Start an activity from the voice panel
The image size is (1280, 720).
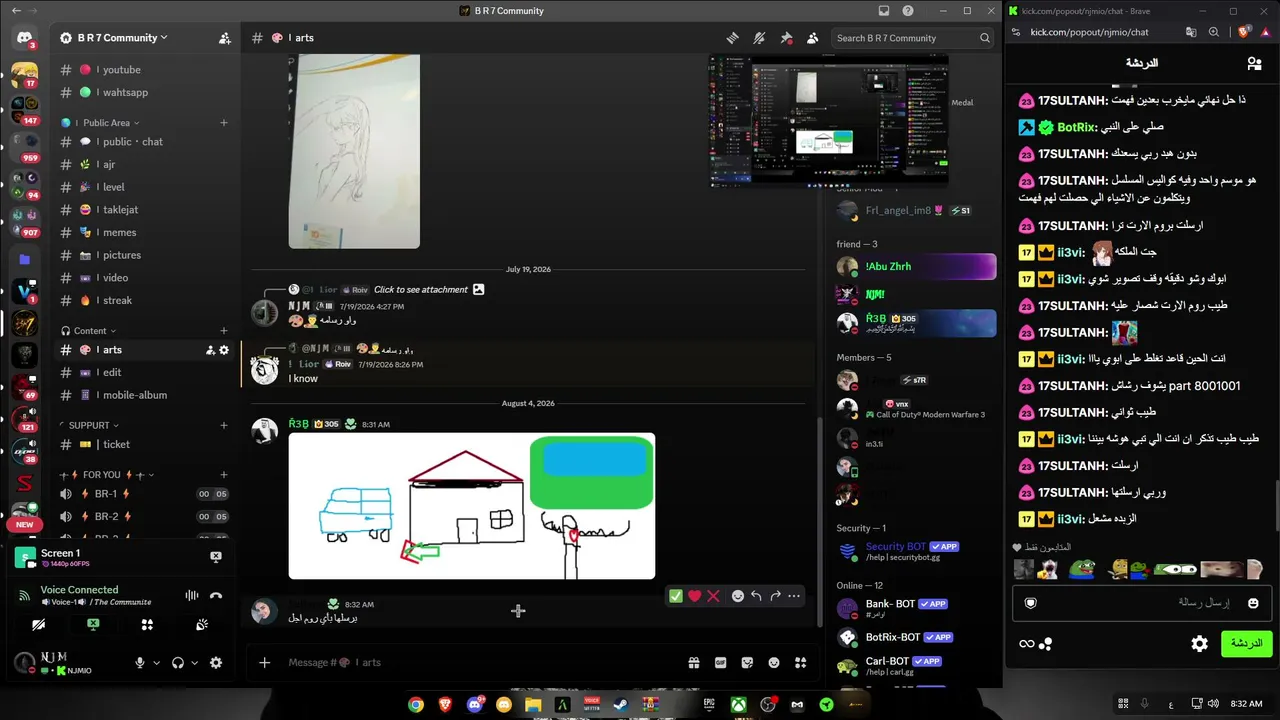pyautogui.click(x=147, y=625)
